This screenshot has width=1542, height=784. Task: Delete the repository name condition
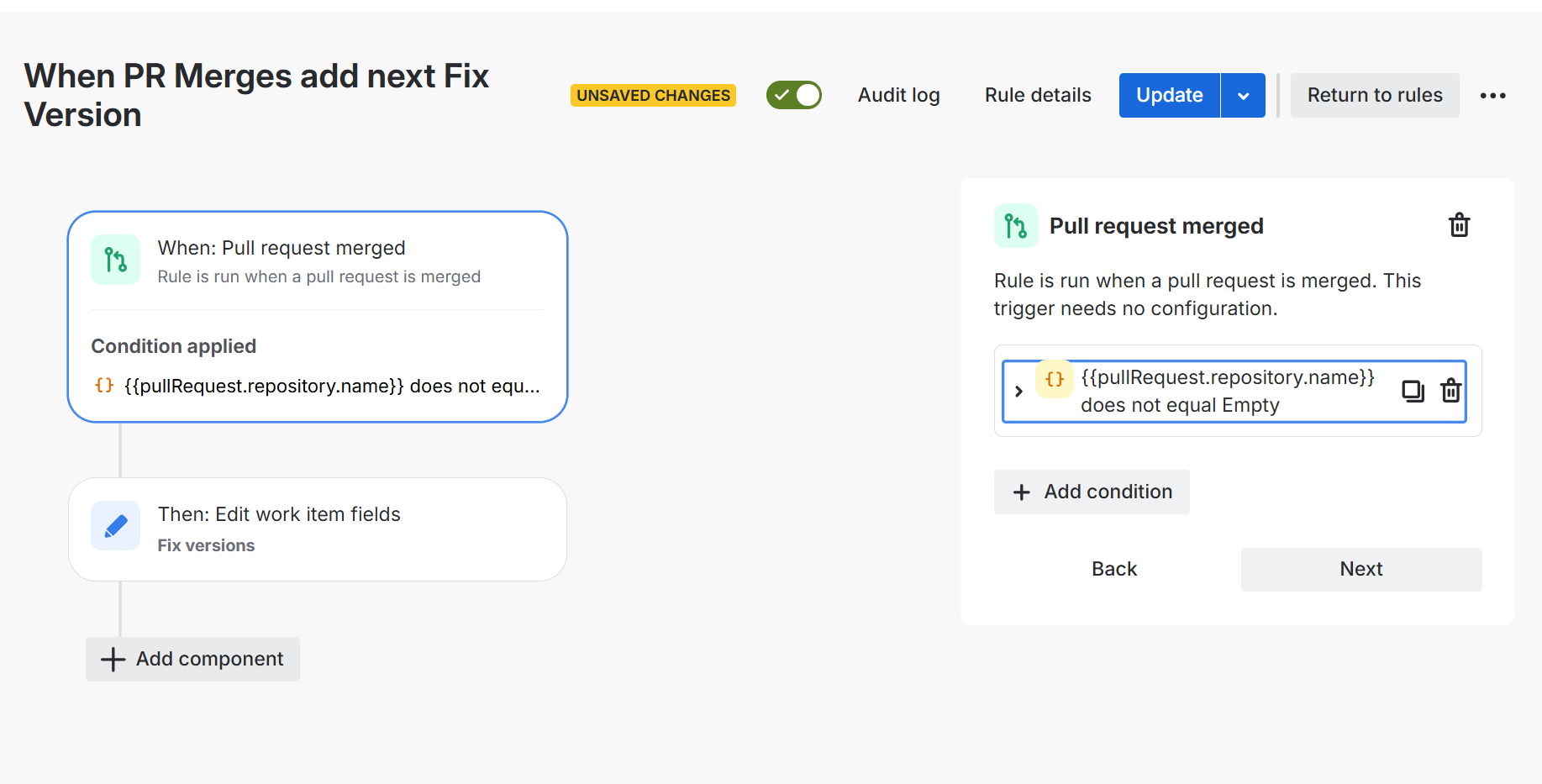pyautogui.click(x=1450, y=391)
